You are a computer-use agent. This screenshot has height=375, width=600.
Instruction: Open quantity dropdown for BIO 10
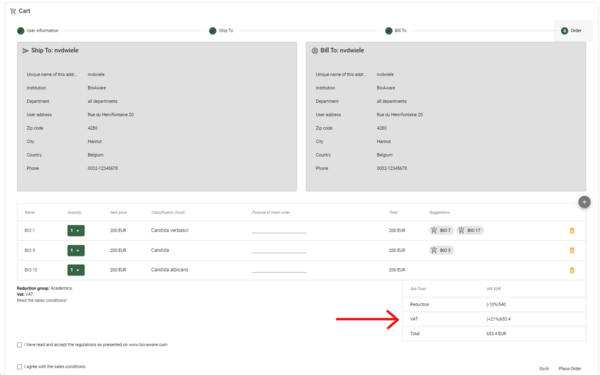[76, 270]
